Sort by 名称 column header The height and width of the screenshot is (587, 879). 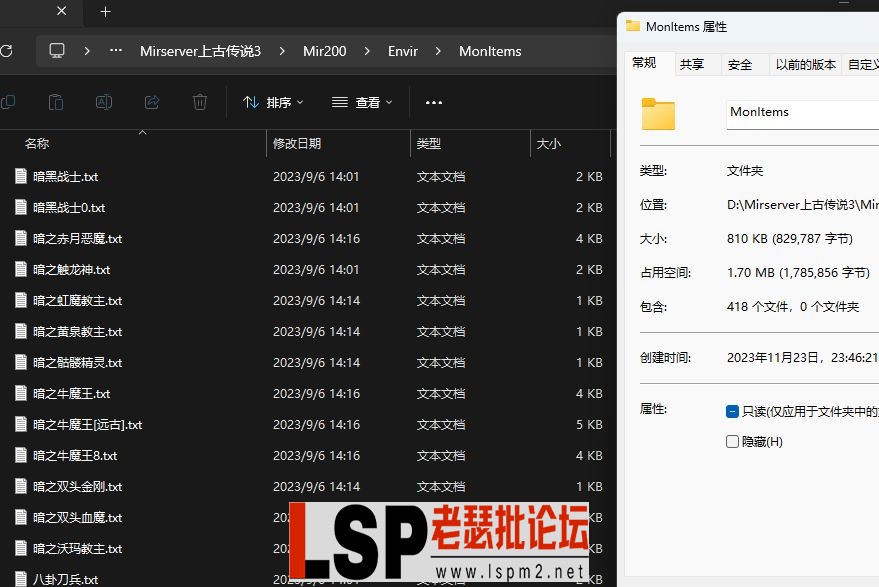pos(37,144)
